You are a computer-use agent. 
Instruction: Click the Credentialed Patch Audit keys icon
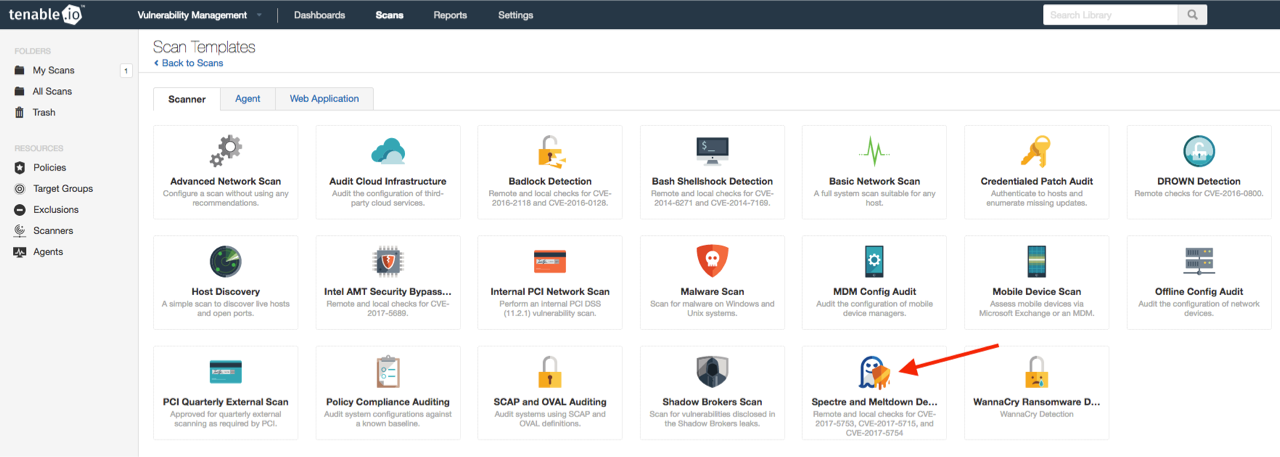1036,151
